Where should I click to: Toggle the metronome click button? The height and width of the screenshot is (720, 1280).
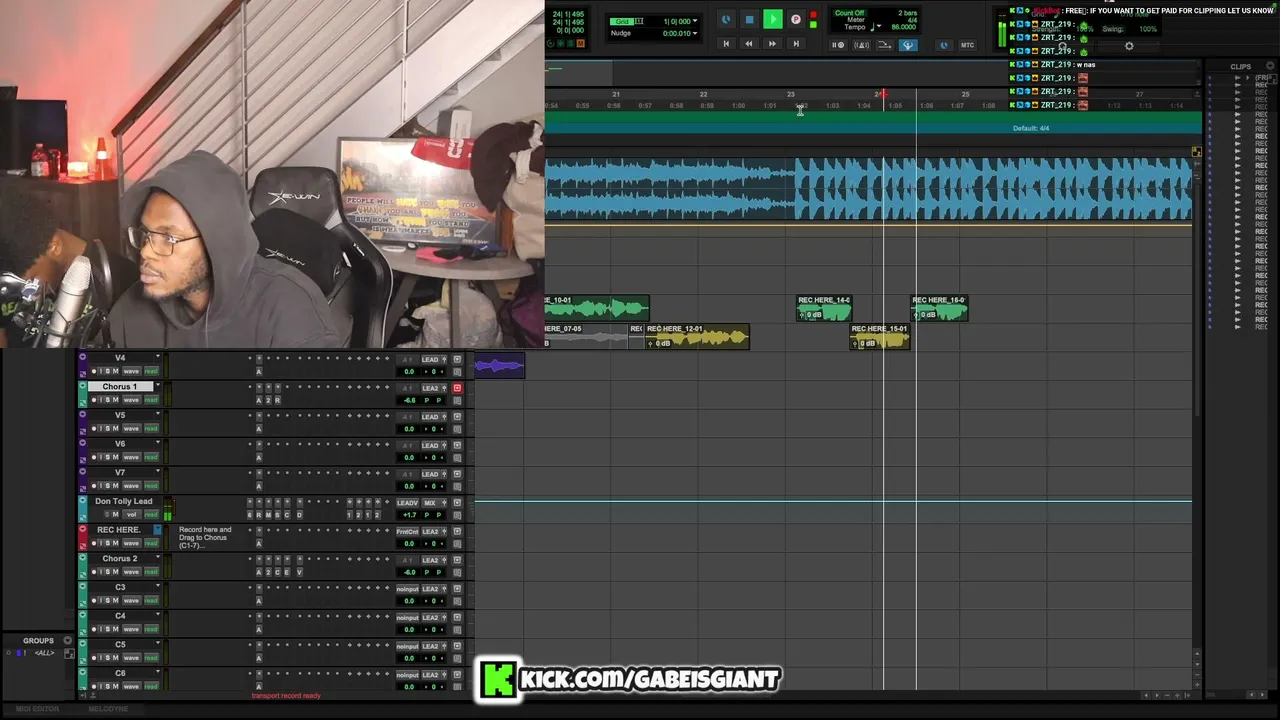[x=862, y=45]
